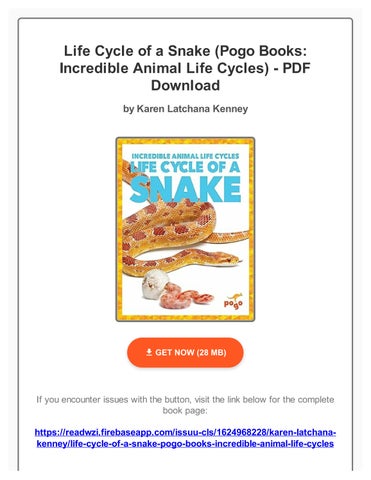Click the second line of the URL link
The image size is (371, 480).
[185, 444]
